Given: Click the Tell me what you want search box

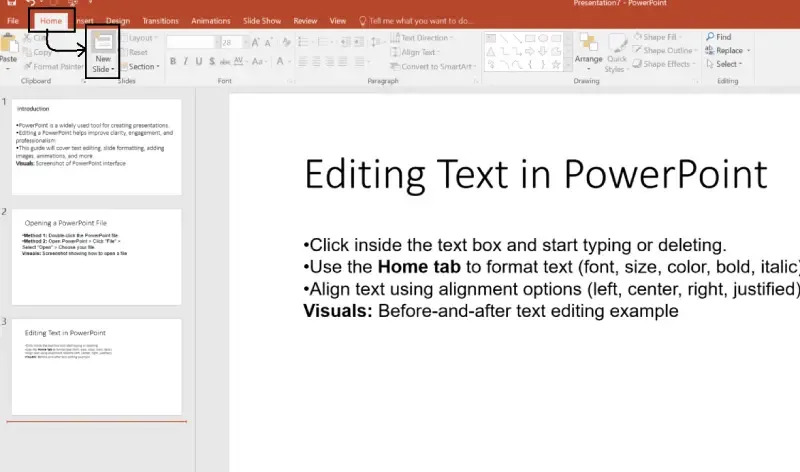Looking at the screenshot, I should (x=420, y=20).
